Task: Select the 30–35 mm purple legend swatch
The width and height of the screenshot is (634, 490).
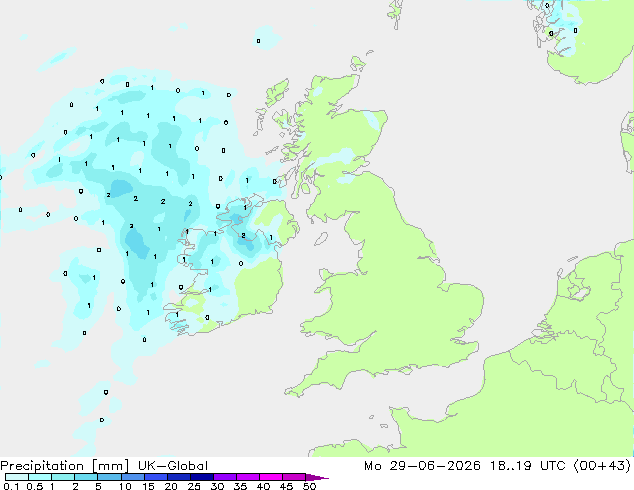Action: click(x=225, y=477)
